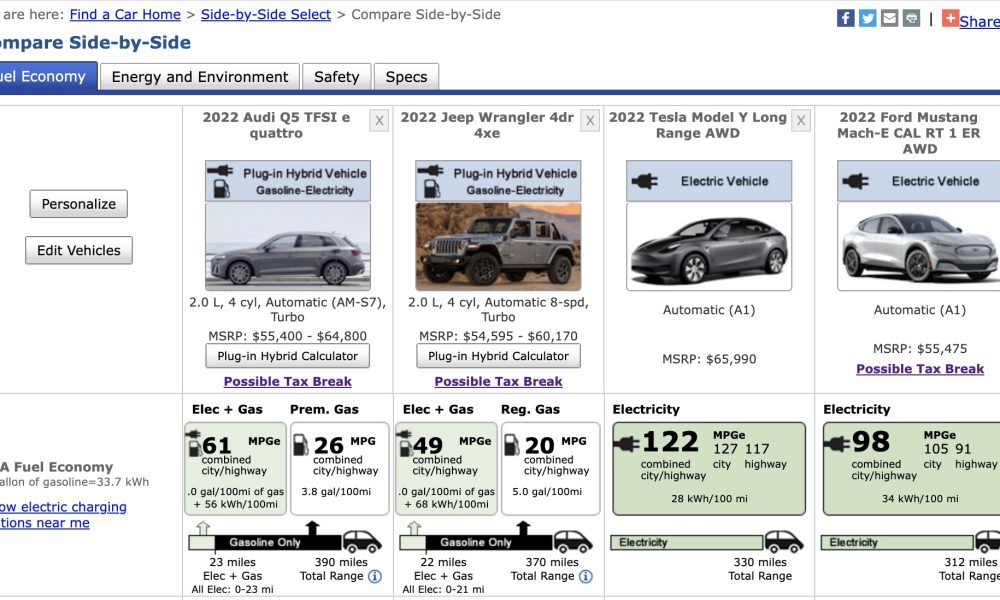The height and width of the screenshot is (600, 1000).
Task: Click the plug icon beside Tesla's 122 MPGe
Action: [x=626, y=444]
